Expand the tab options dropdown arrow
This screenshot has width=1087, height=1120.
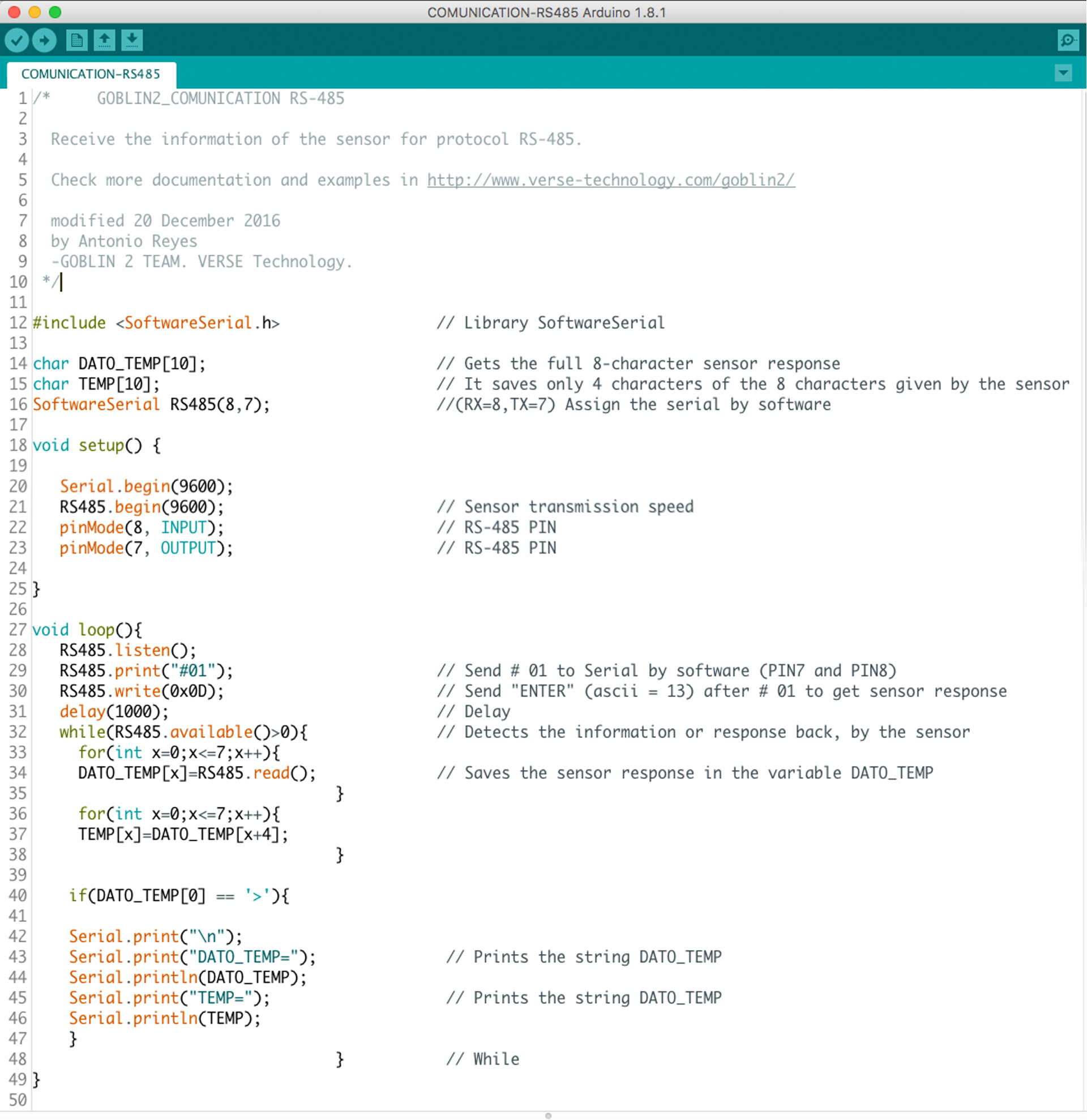(1063, 73)
